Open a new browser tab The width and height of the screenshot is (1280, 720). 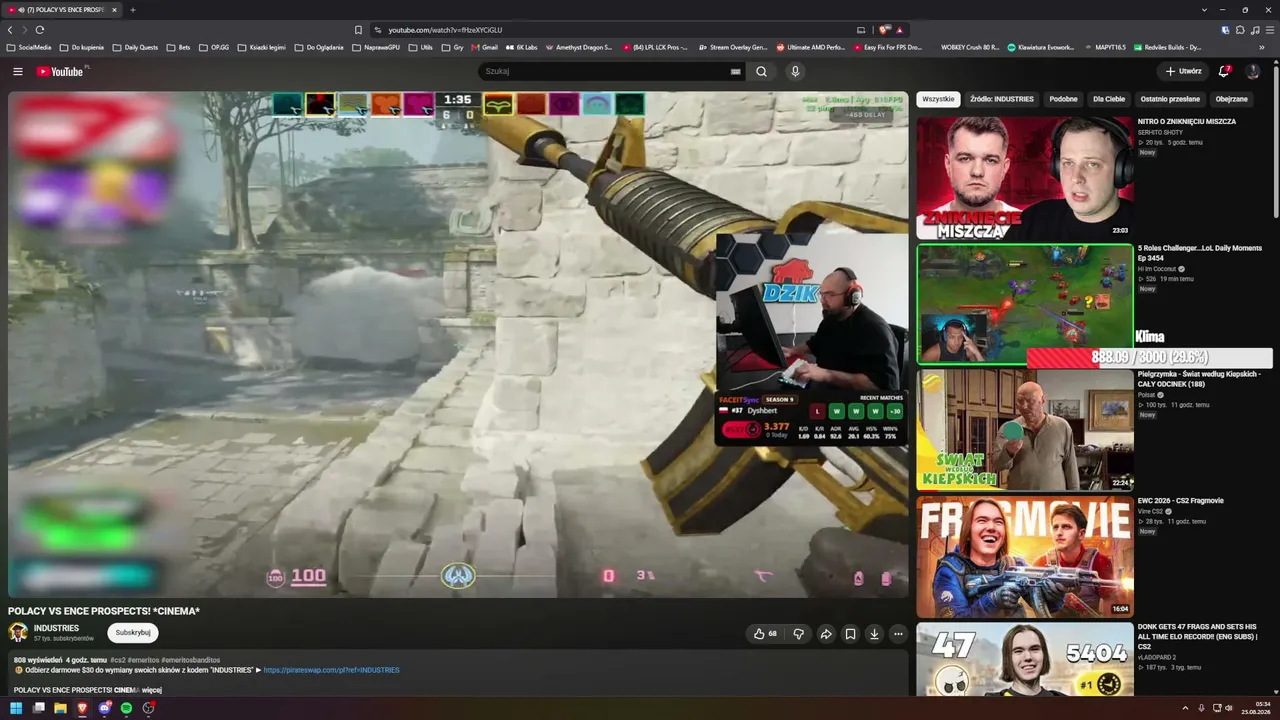click(132, 10)
